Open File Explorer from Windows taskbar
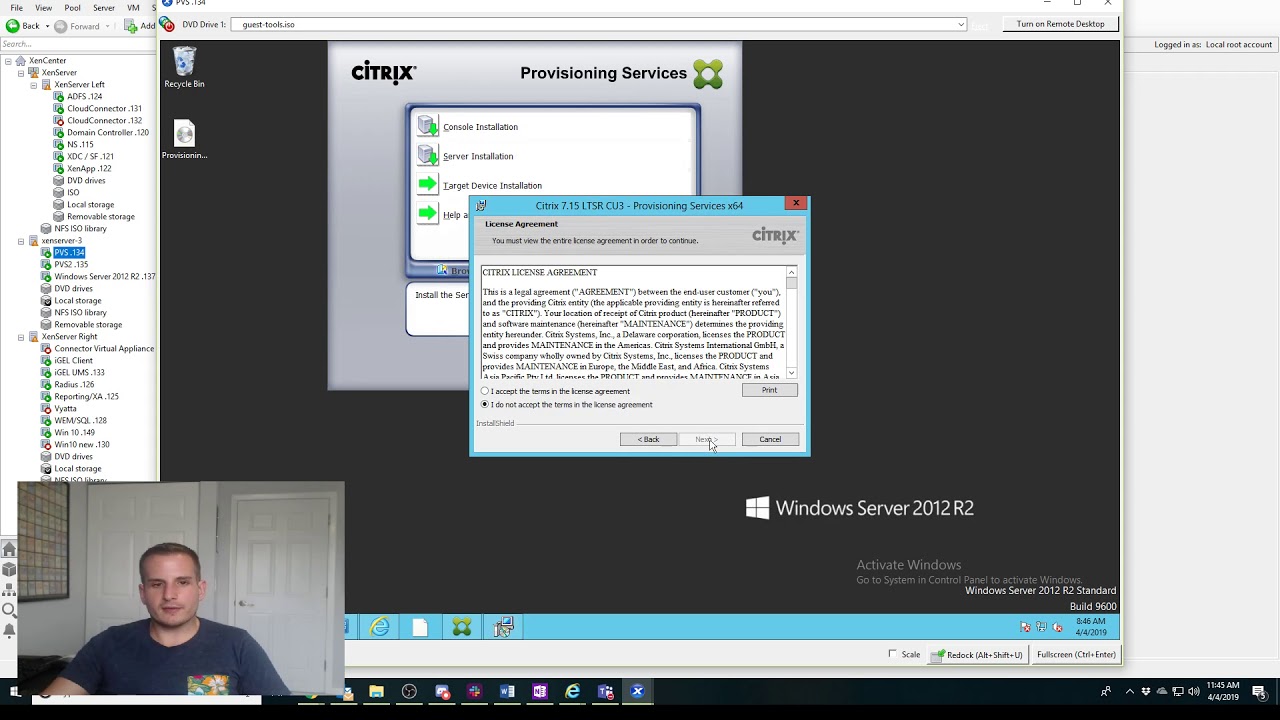Image resolution: width=1280 pixels, height=720 pixels. (376, 691)
